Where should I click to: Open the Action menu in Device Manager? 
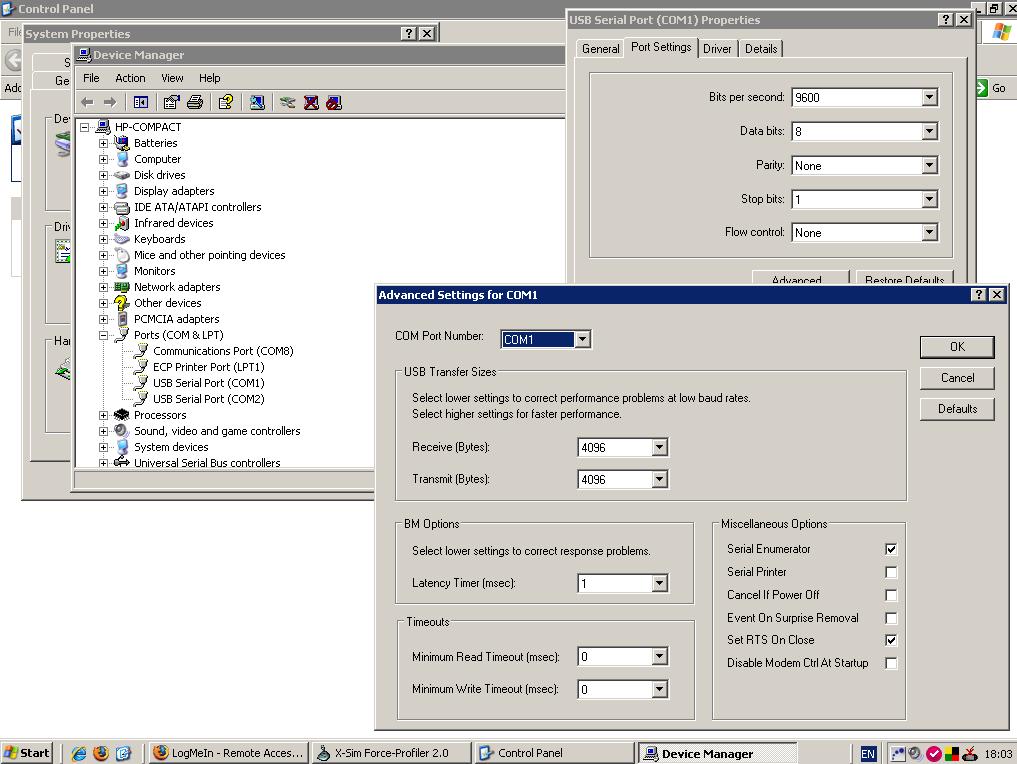[x=130, y=78]
